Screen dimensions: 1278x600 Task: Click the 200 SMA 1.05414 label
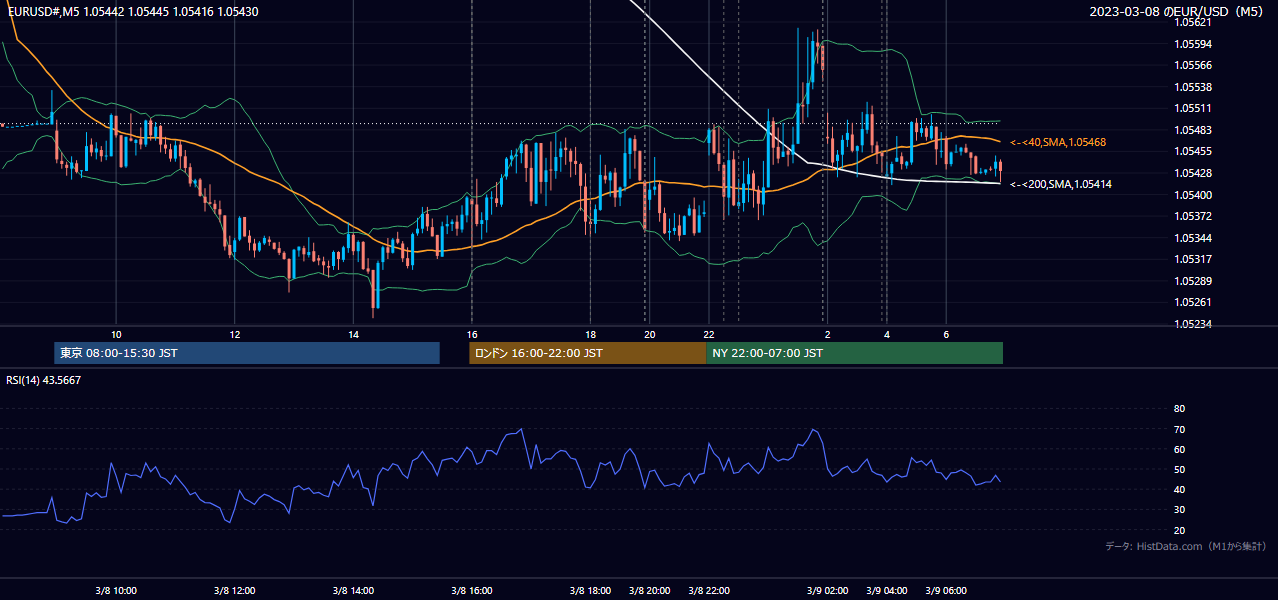[1060, 184]
